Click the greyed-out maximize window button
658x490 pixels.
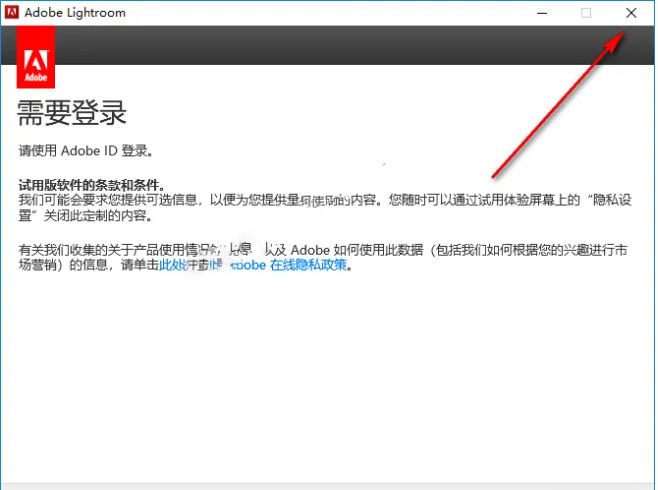[x=586, y=13]
